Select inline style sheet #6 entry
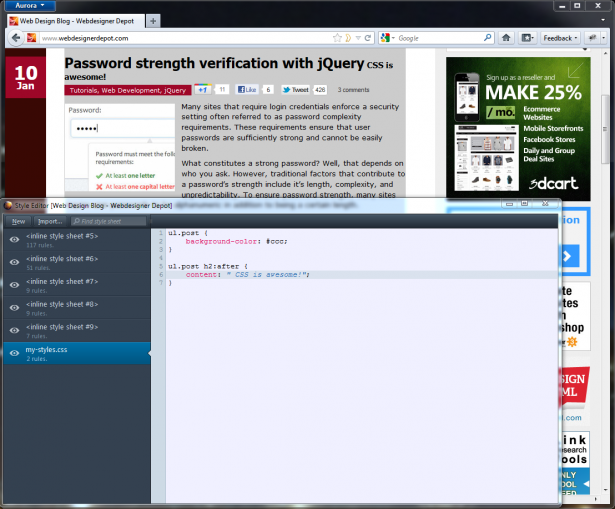The image size is (615, 509). coord(77,262)
